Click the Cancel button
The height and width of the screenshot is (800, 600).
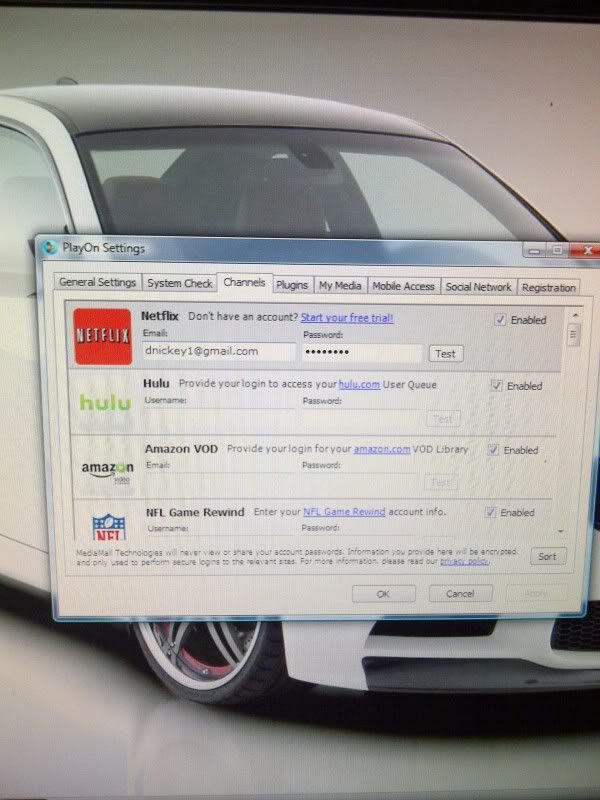click(460, 593)
